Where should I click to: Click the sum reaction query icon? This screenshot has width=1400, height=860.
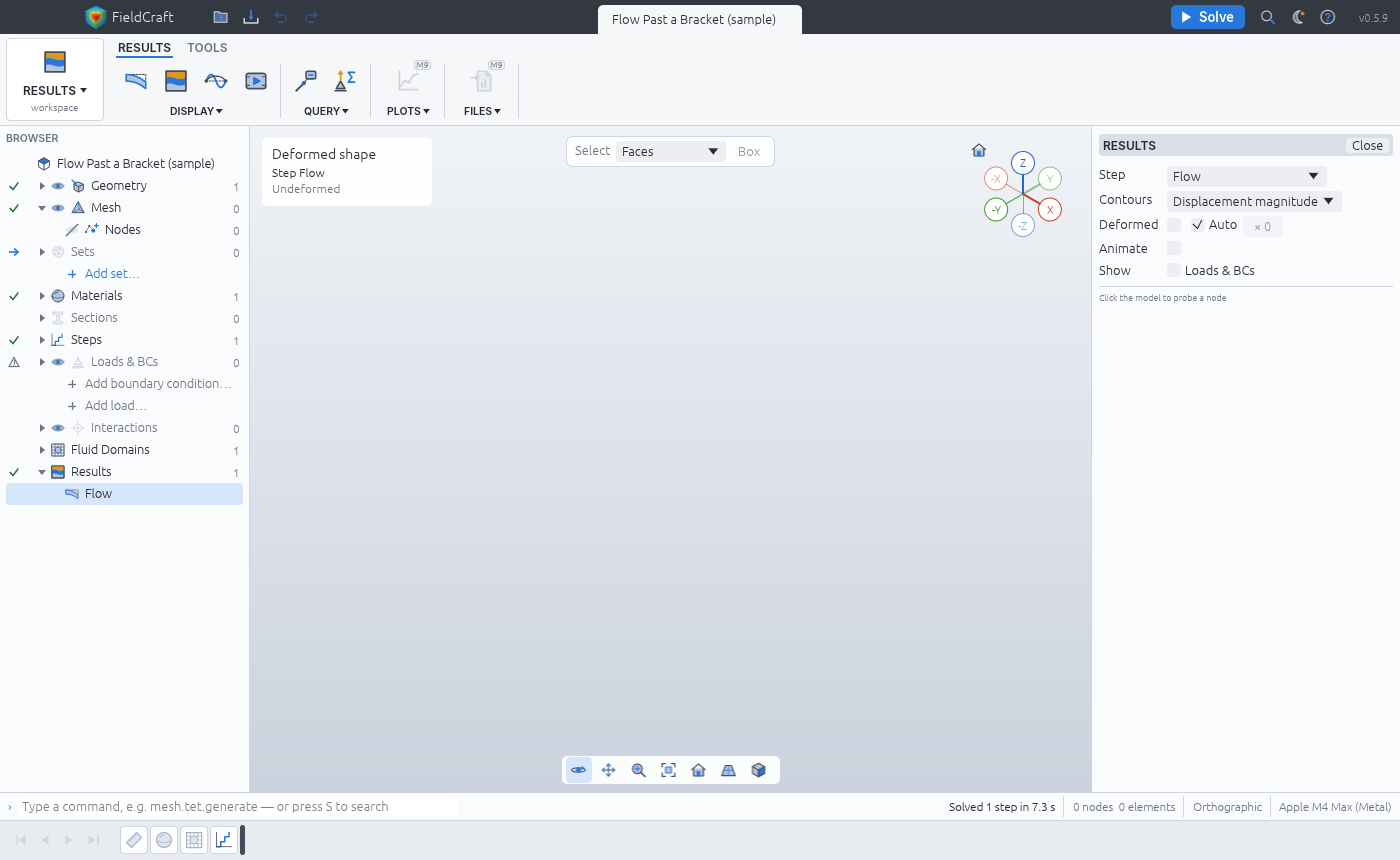click(x=345, y=81)
